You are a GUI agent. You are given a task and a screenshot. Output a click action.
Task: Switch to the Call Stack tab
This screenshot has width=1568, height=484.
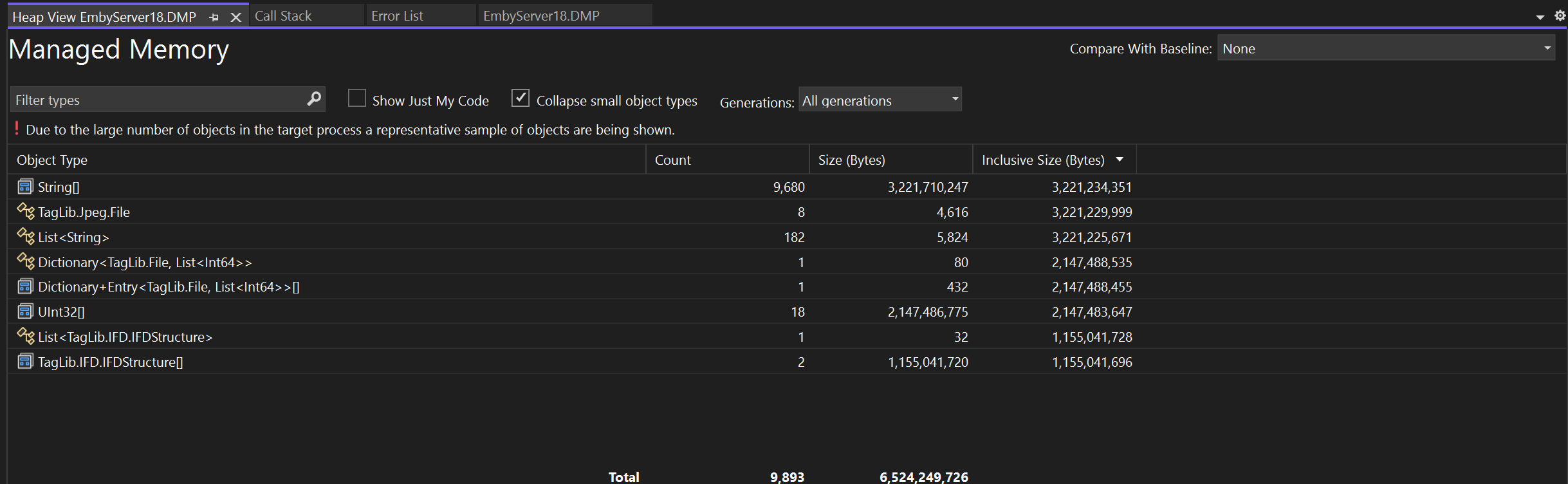coord(283,16)
